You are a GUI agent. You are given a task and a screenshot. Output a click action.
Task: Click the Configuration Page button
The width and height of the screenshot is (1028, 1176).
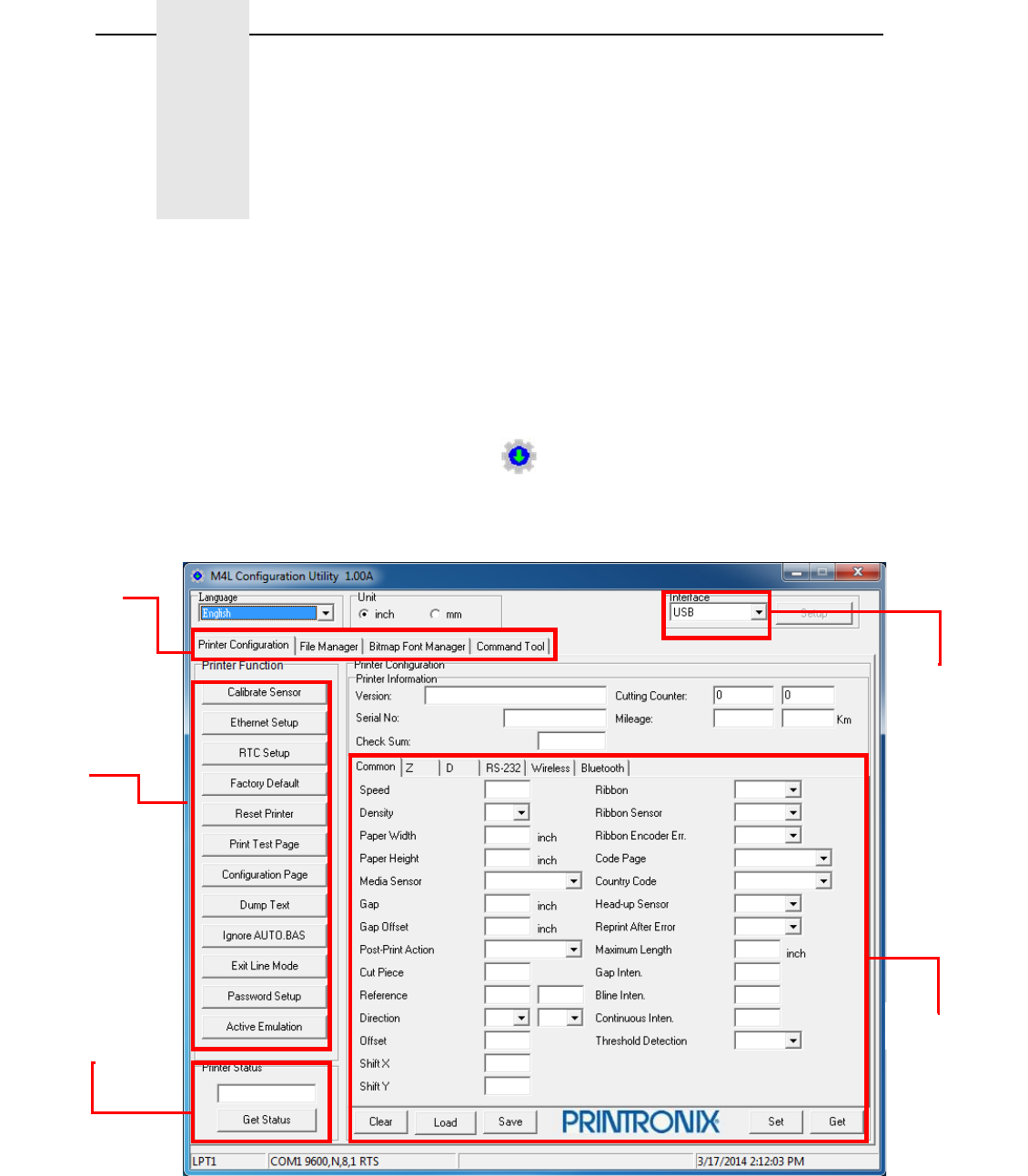coord(265,875)
